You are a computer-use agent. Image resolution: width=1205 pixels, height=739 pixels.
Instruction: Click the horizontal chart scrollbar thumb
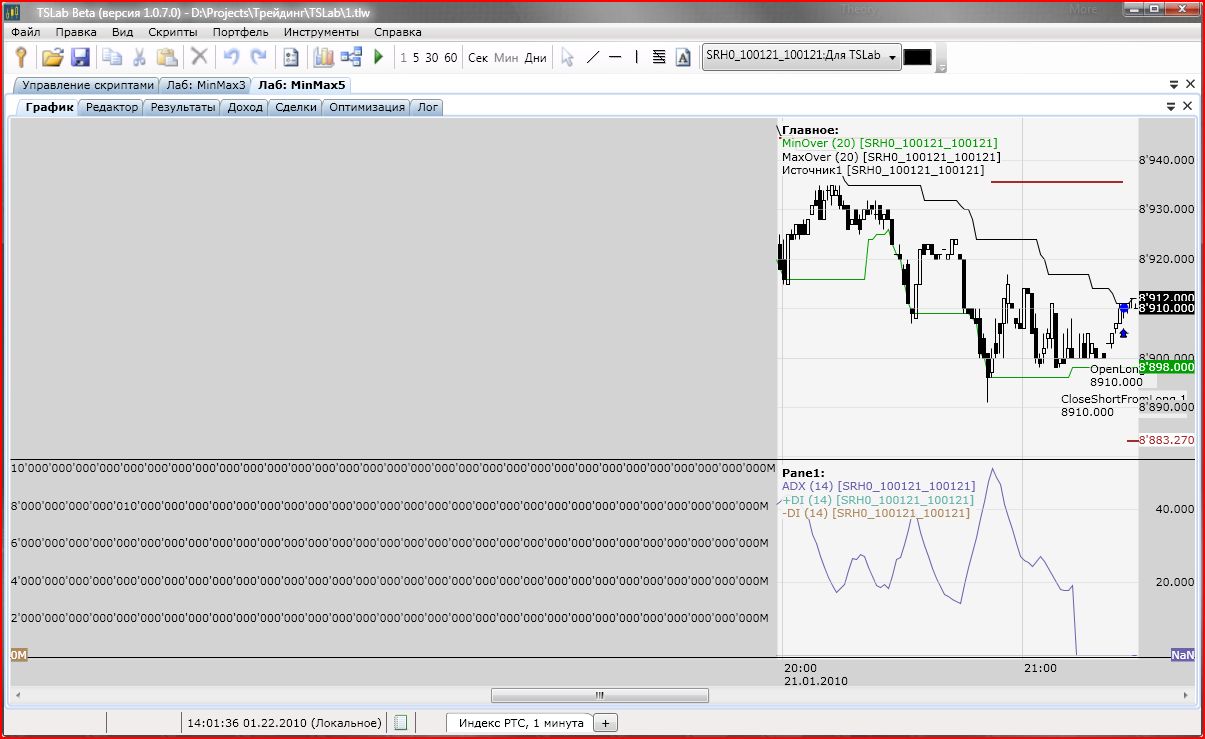[600, 695]
